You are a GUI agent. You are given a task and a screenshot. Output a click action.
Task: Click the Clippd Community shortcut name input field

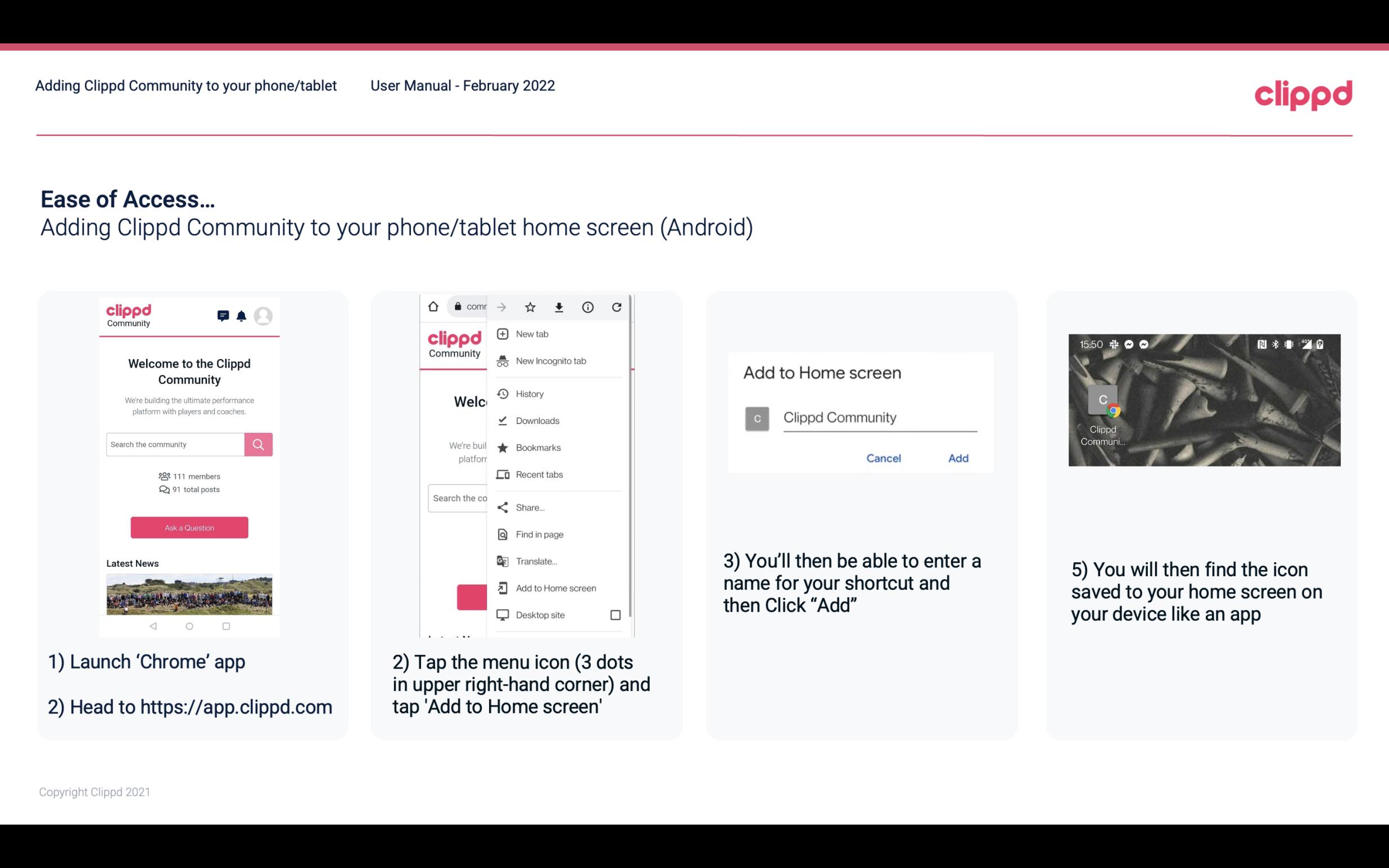point(877,416)
